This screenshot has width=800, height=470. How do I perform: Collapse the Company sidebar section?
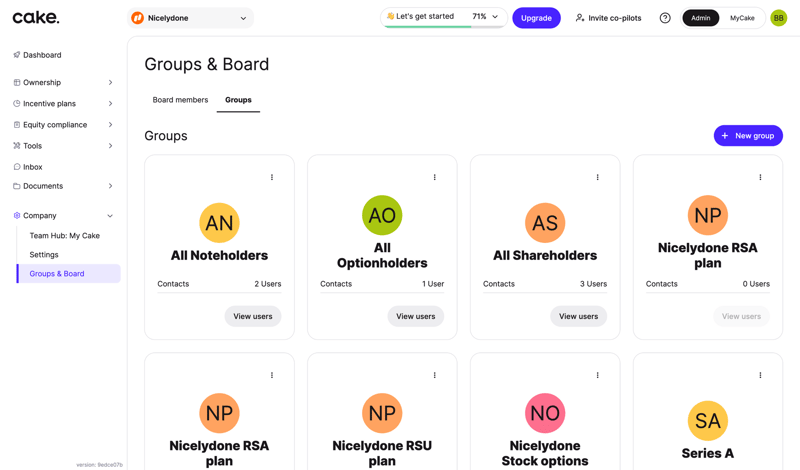click(110, 216)
